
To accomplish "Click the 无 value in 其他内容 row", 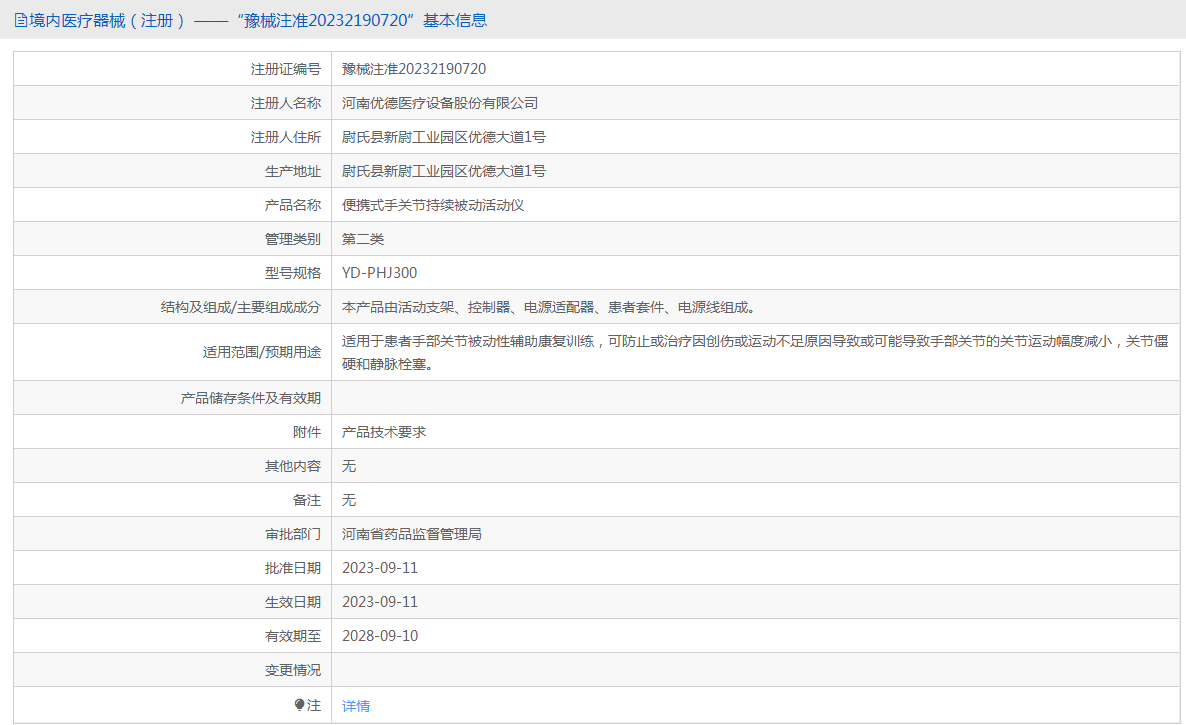I will 349,466.
